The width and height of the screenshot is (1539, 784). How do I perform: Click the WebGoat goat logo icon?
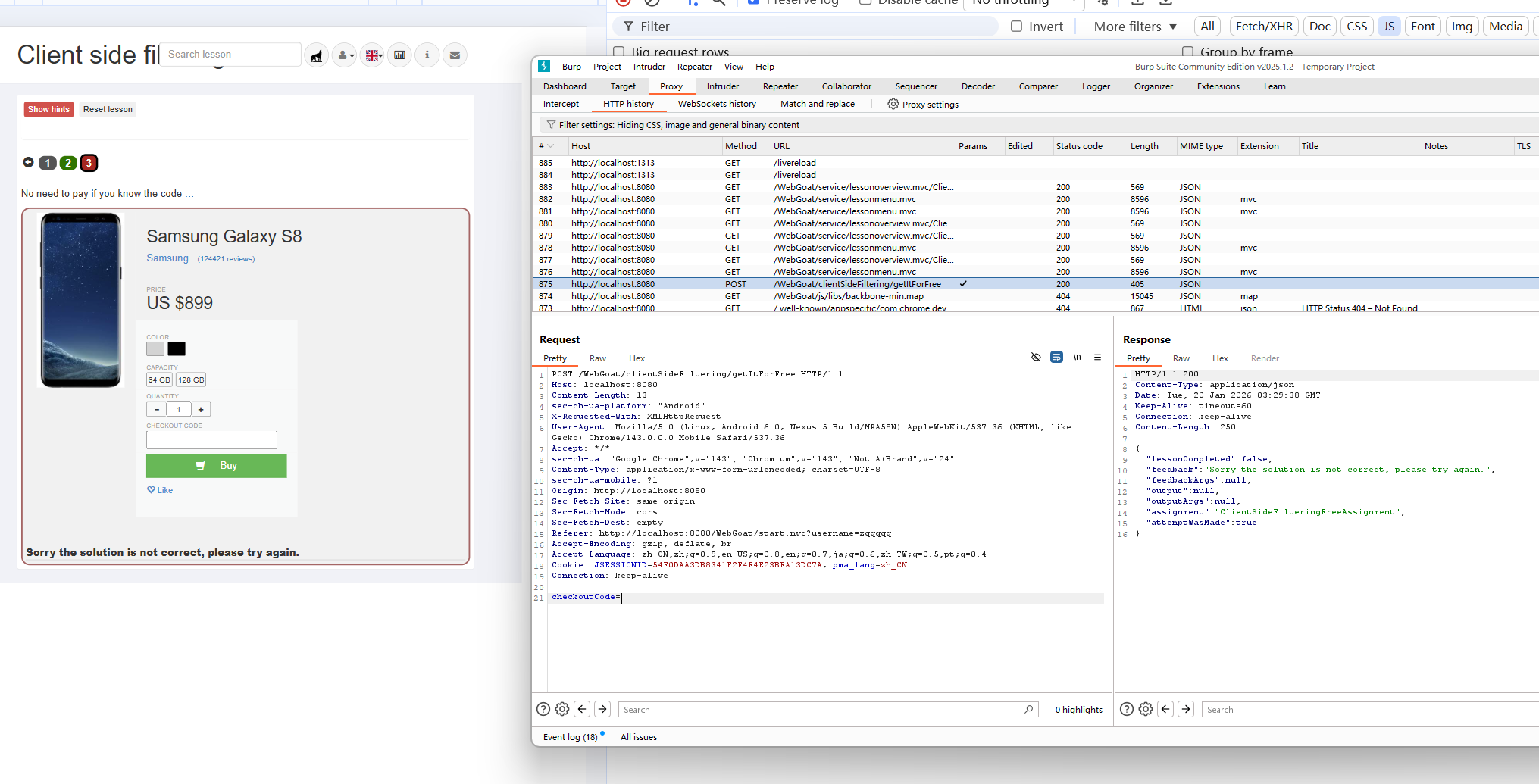(x=317, y=55)
